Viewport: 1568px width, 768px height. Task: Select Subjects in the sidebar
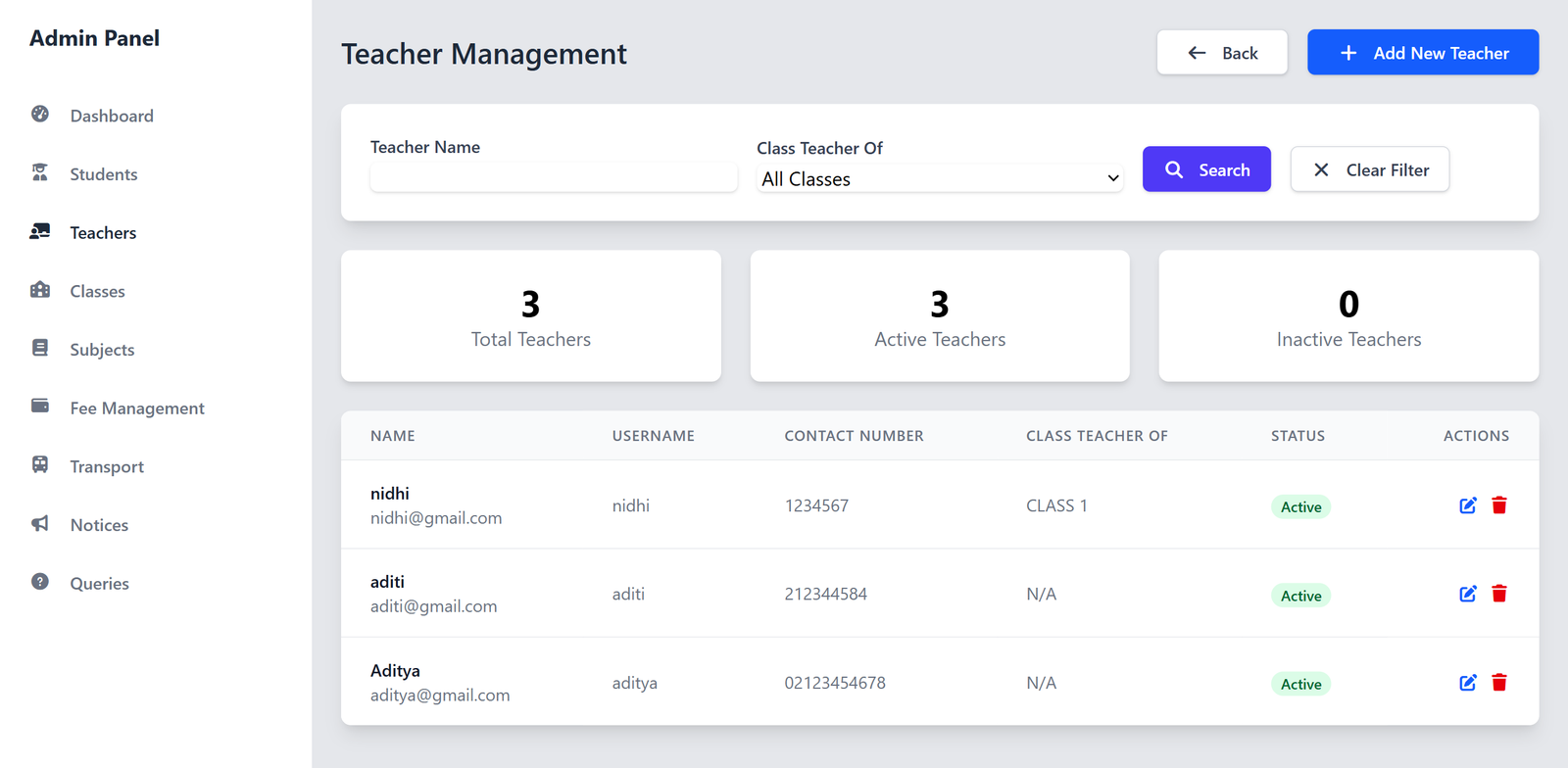tap(102, 350)
